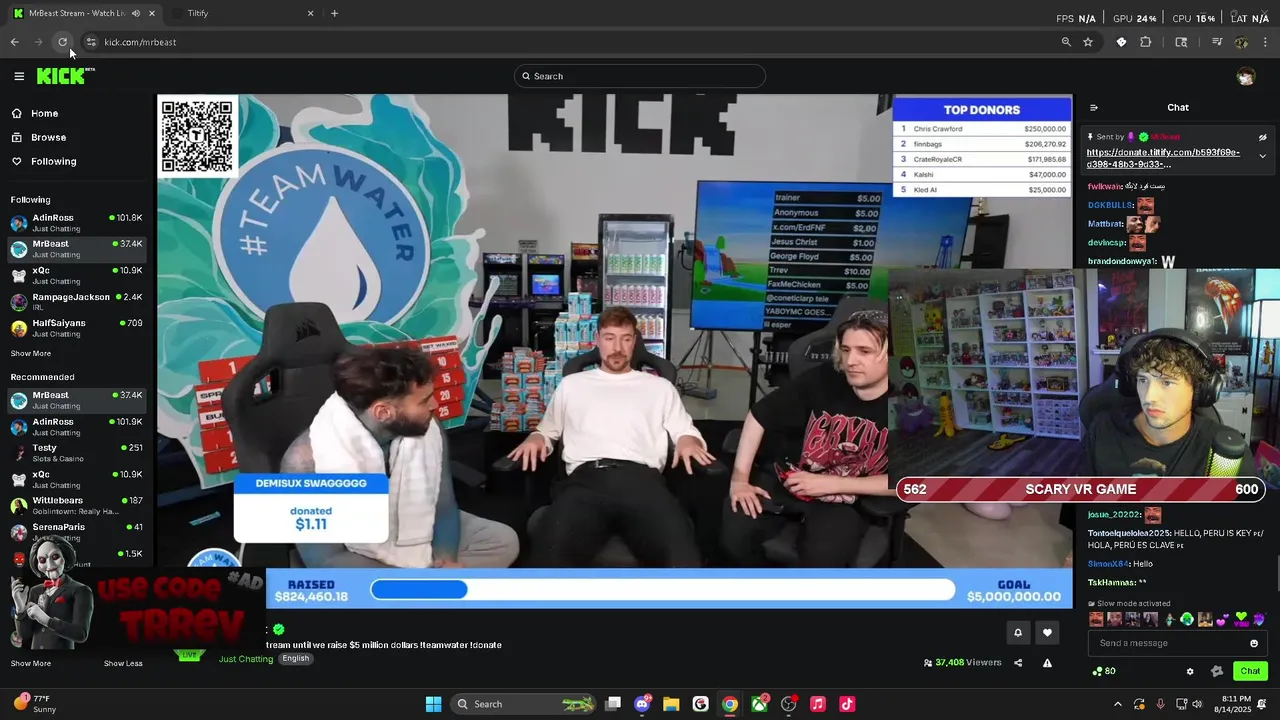
Task: Open AdinRoss channel under Following
Action: point(77,222)
